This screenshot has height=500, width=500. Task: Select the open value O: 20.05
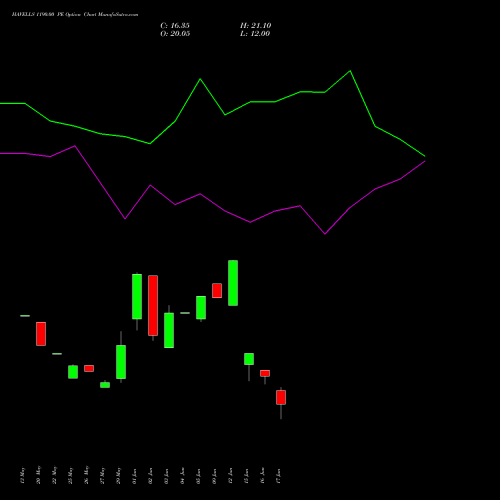click(x=175, y=34)
